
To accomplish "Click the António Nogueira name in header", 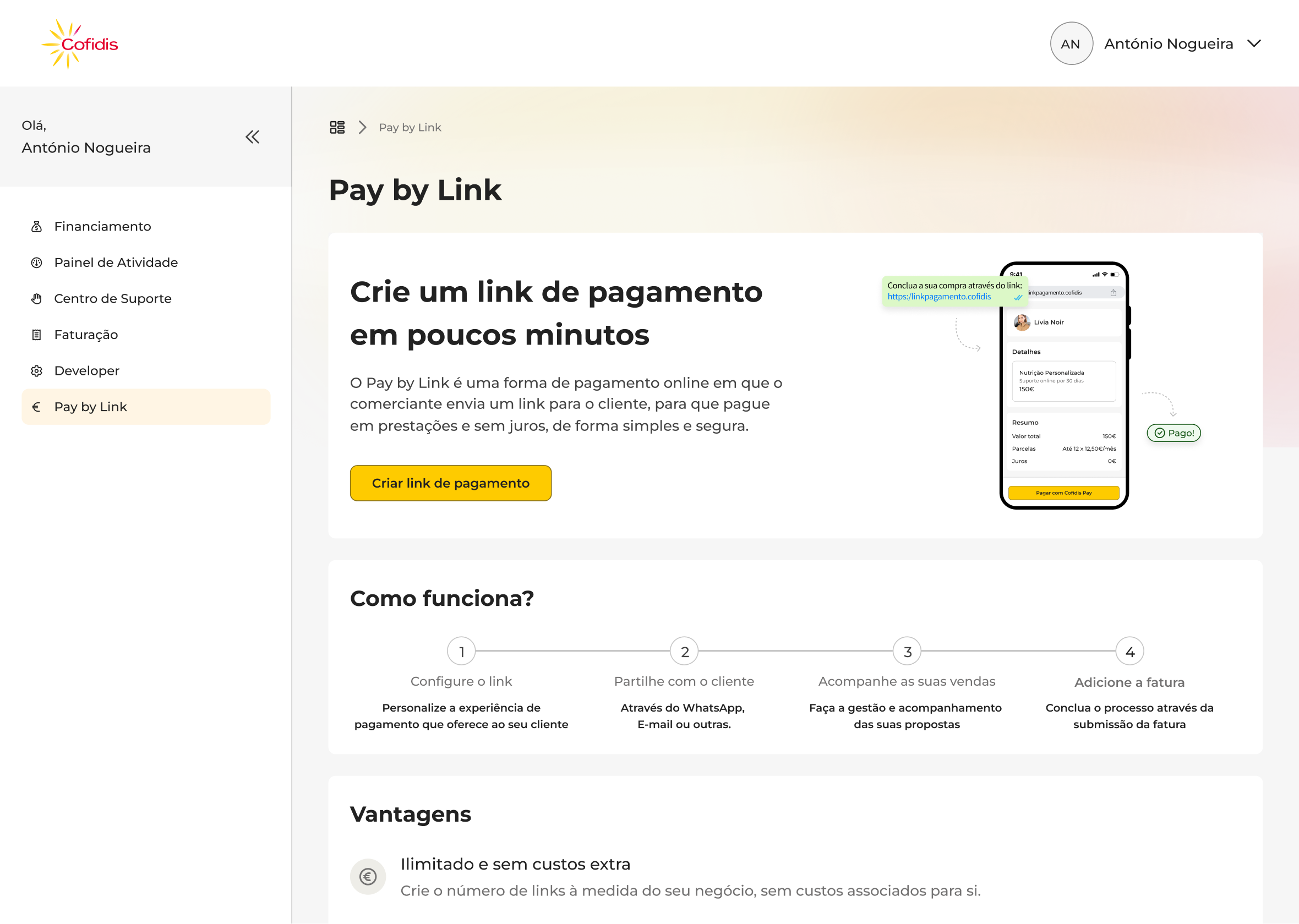I will (x=1168, y=44).
